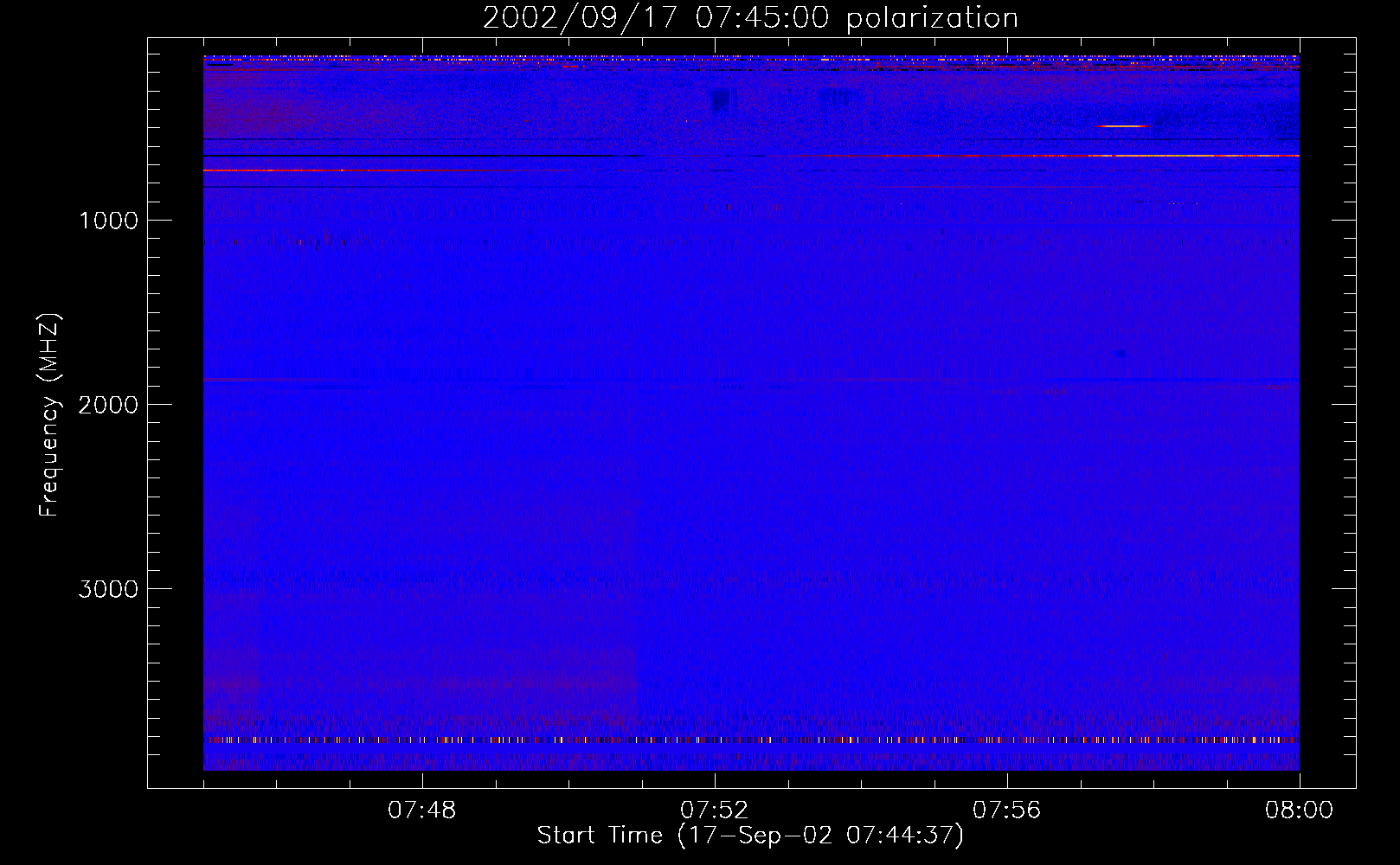Click the plot title '2002/09/17 07:45:00 polarization'
Image resolution: width=1400 pixels, height=865 pixels.
coord(750,18)
